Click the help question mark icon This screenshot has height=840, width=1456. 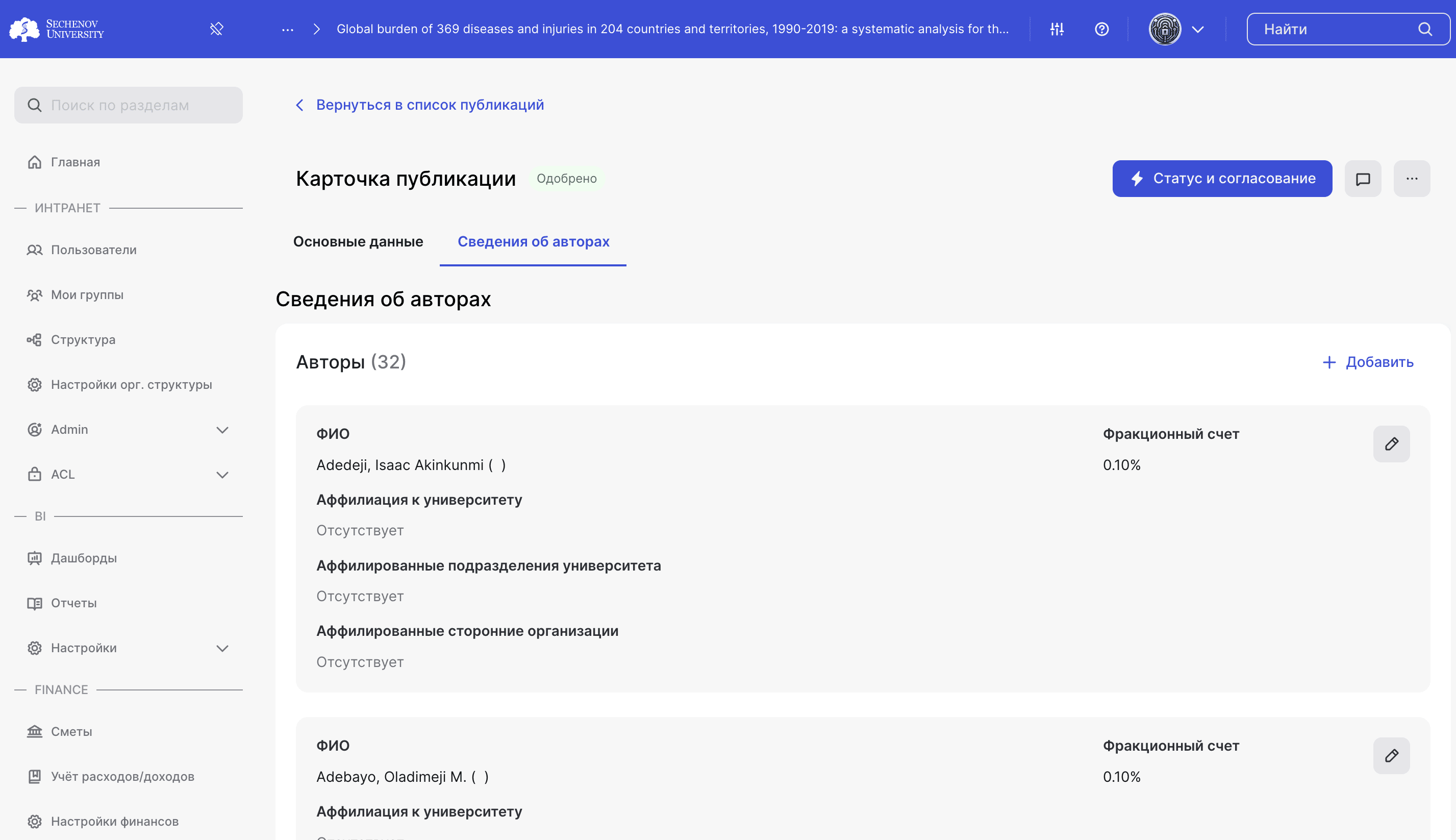(x=1102, y=29)
